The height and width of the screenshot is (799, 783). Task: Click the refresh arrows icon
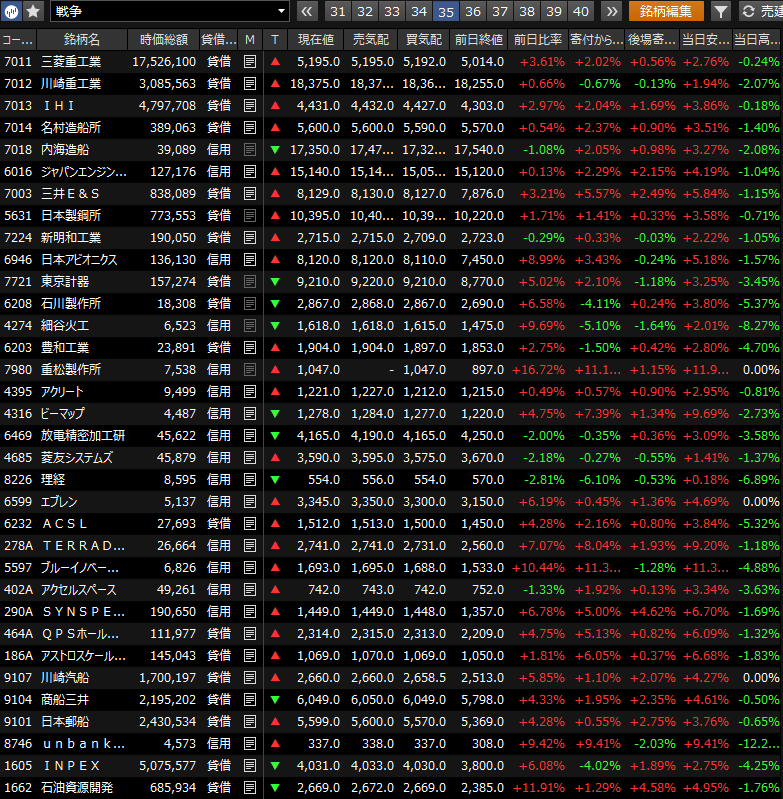click(x=748, y=12)
